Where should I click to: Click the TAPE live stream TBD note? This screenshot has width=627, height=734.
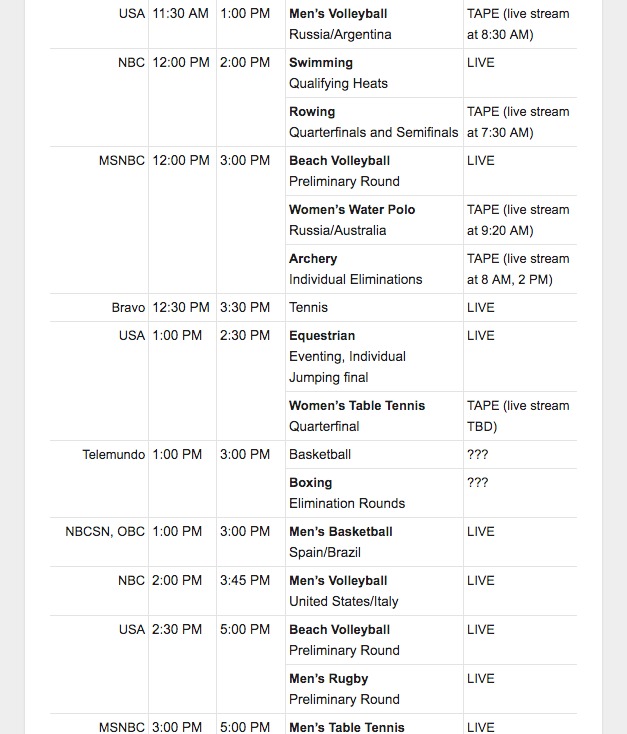517,416
